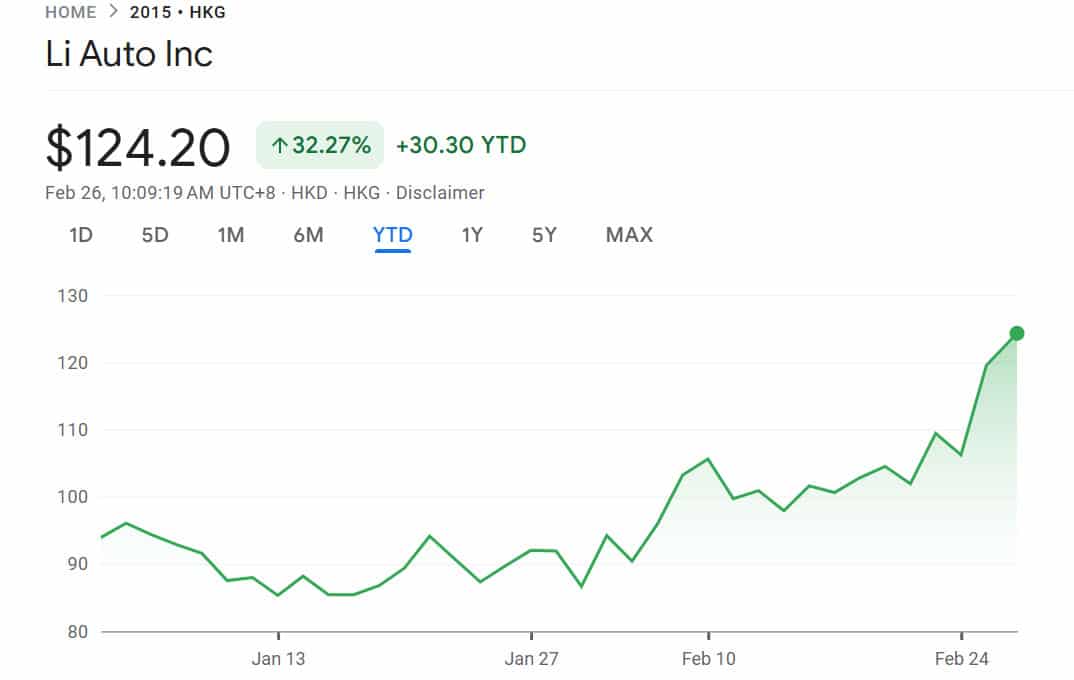
Task: Click the Feb 24 date marker
Action: click(x=961, y=658)
